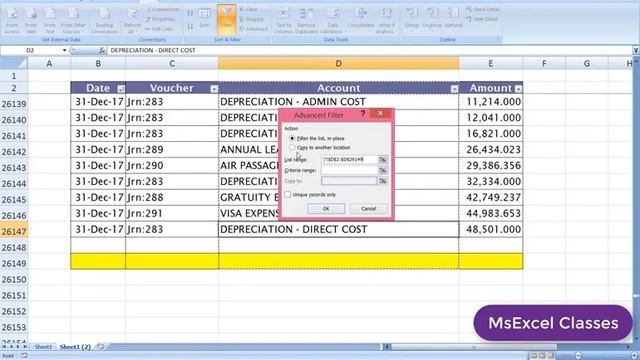Open Data Validation
This screenshot has height=360, width=640.
point(333,20)
